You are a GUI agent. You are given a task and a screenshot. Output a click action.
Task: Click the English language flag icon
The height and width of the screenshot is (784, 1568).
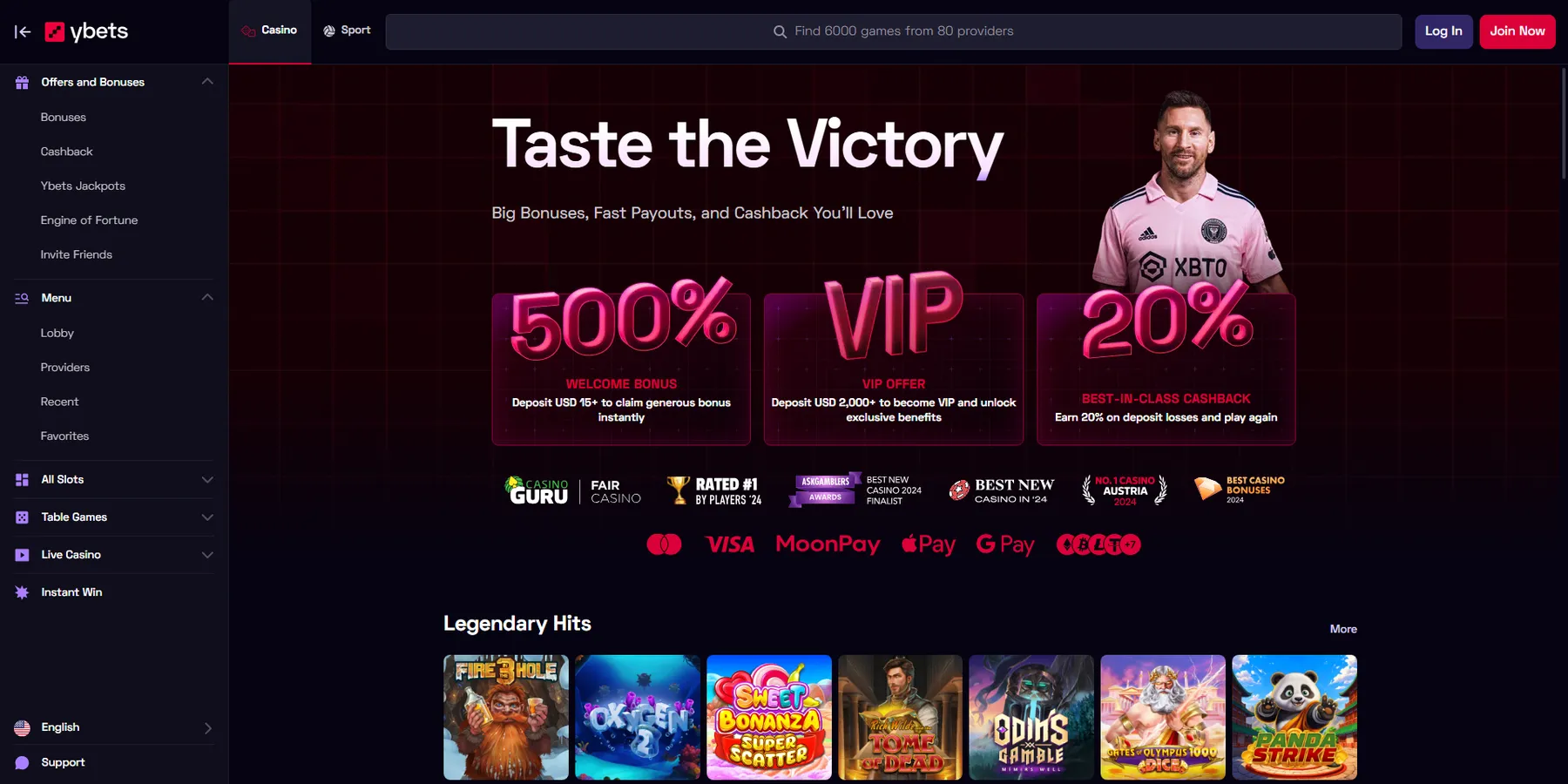pos(23,728)
